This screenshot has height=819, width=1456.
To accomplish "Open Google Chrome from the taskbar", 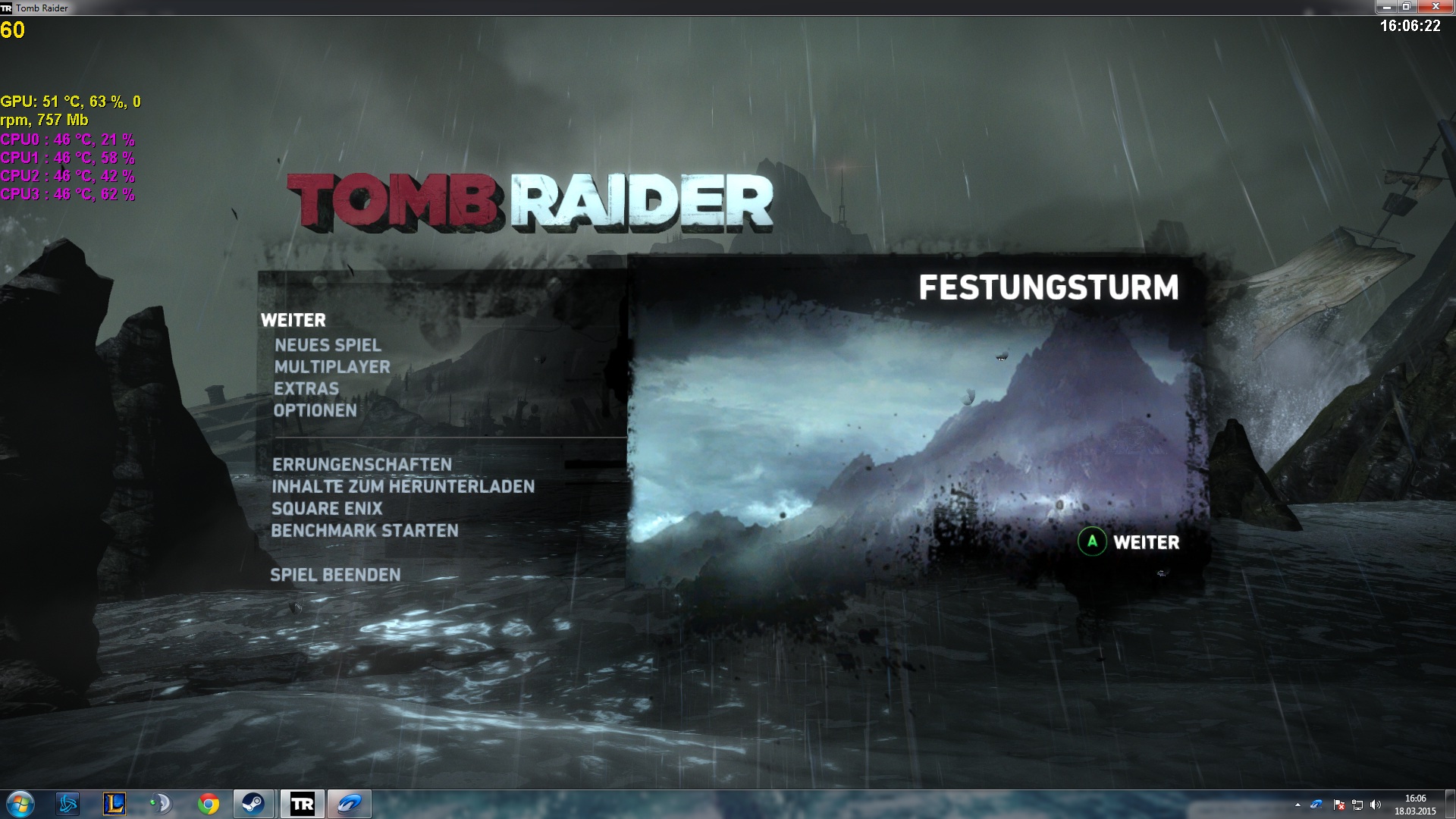I will pyautogui.click(x=209, y=804).
